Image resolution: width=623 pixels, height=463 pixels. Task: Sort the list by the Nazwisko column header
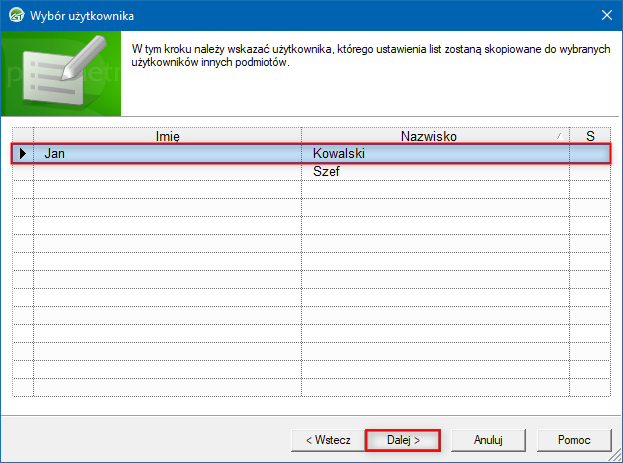click(435, 136)
